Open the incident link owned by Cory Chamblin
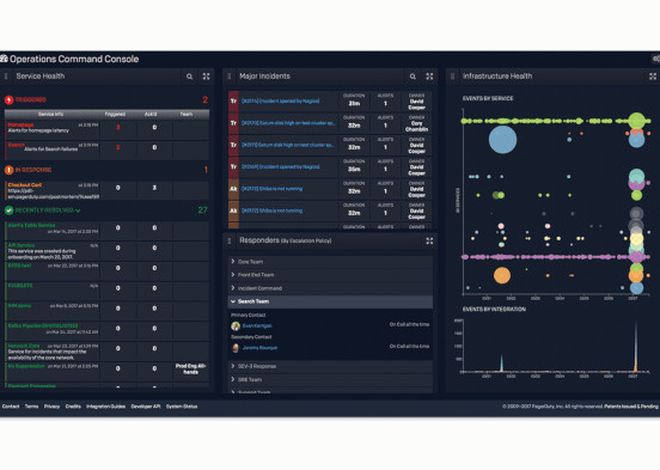 (288, 123)
